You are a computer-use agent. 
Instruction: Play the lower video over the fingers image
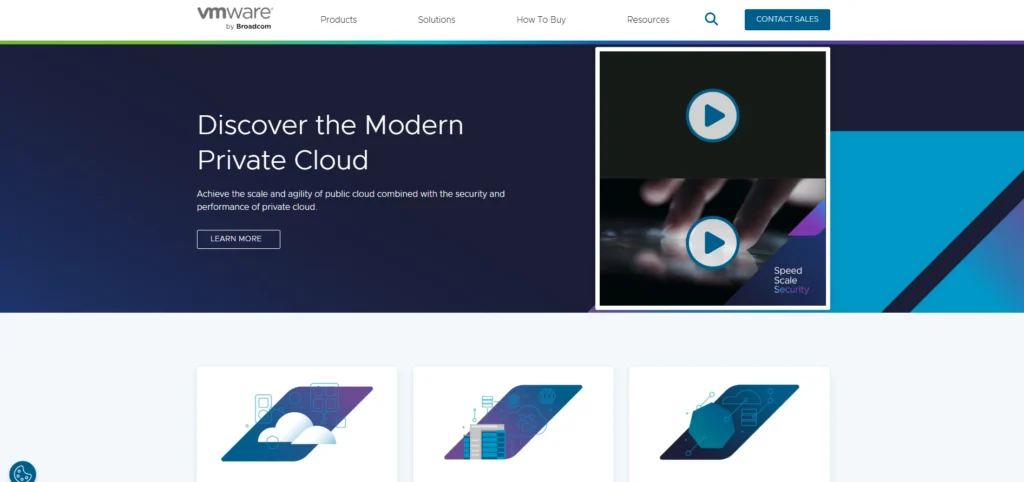click(712, 242)
